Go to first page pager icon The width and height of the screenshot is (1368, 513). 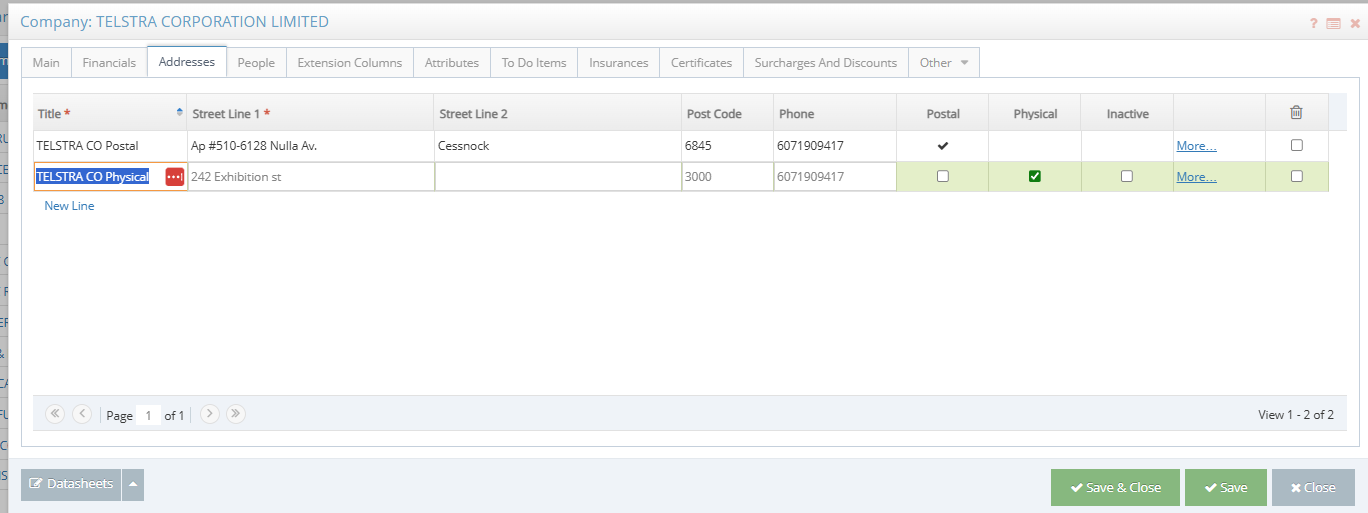[55, 414]
